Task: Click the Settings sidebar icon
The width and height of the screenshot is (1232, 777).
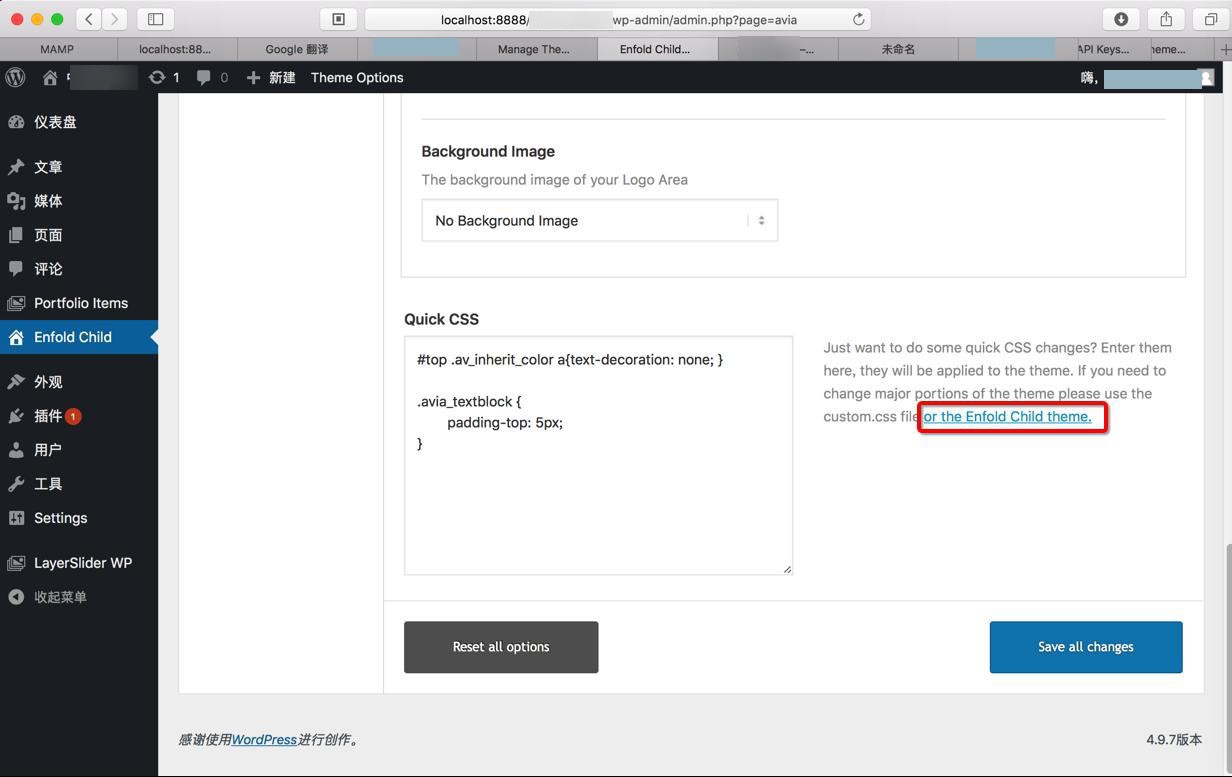Action: click(x=16, y=518)
